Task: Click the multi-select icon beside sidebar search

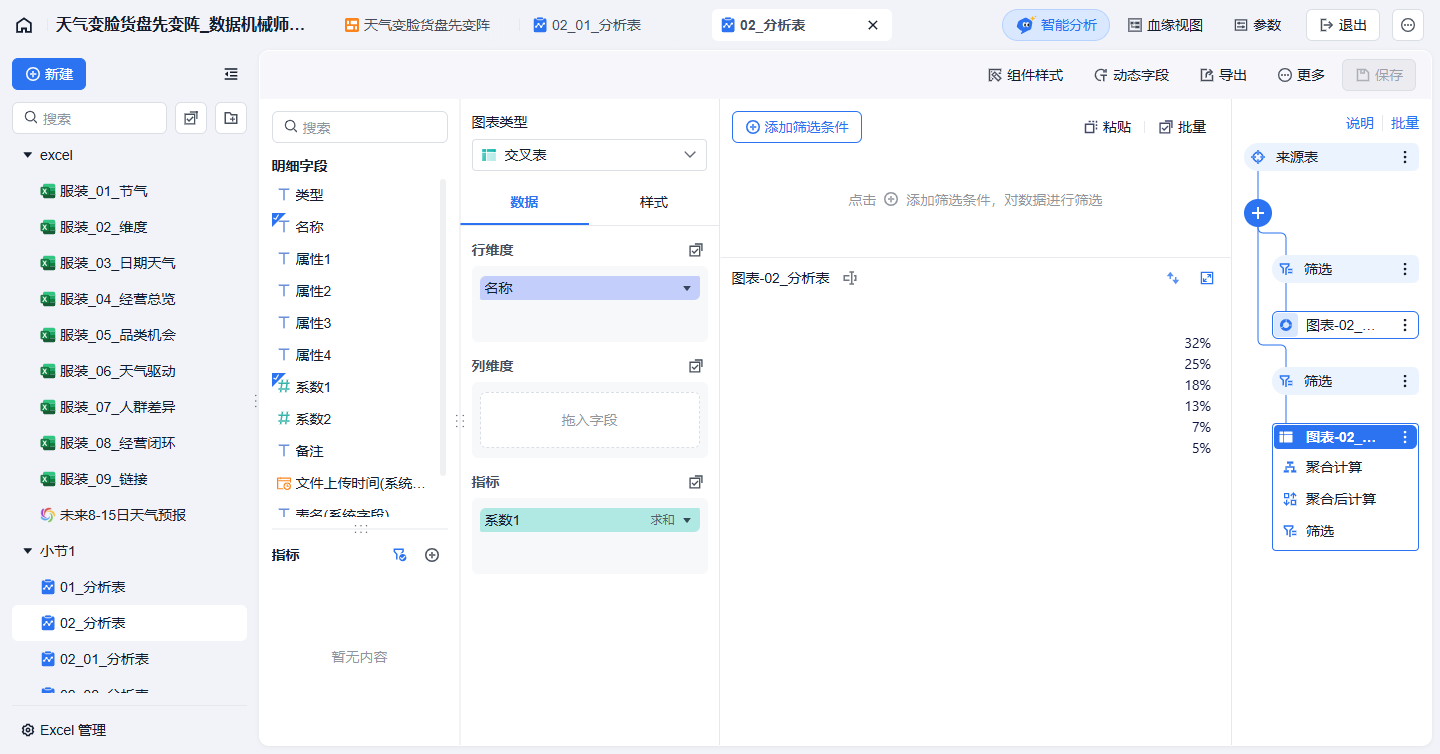Action: [191, 118]
